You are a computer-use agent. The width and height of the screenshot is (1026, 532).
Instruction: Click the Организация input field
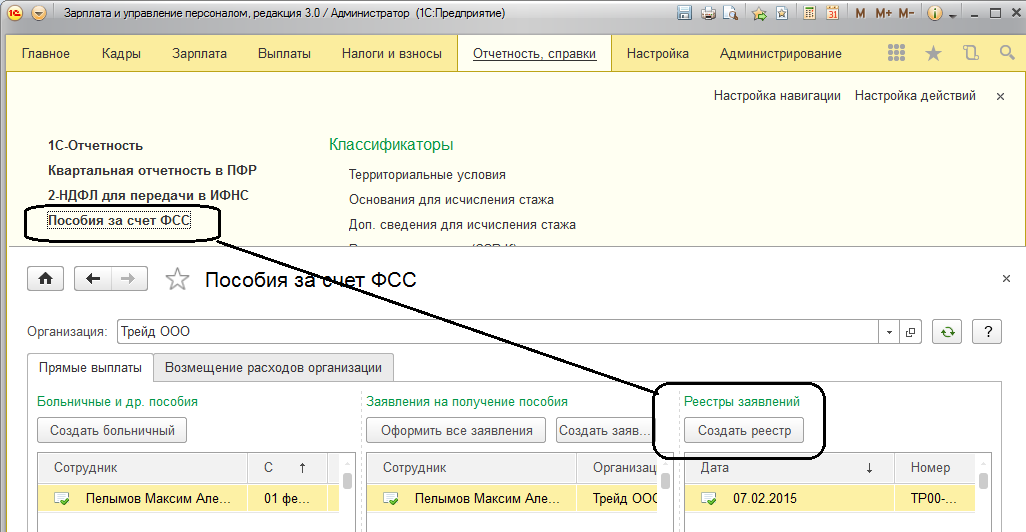point(497,332)
